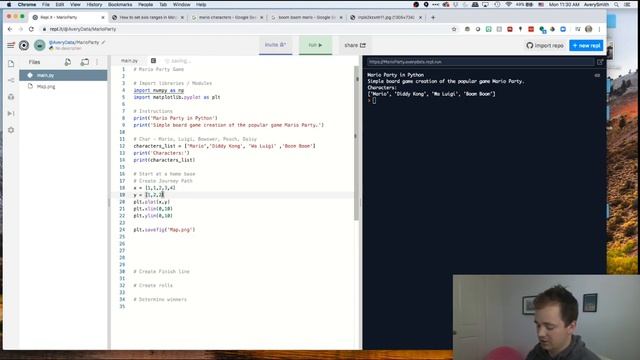Switch to 'mario characters' Google tab
The width and height of the screenshot is (640, 360).
(227, 18)
